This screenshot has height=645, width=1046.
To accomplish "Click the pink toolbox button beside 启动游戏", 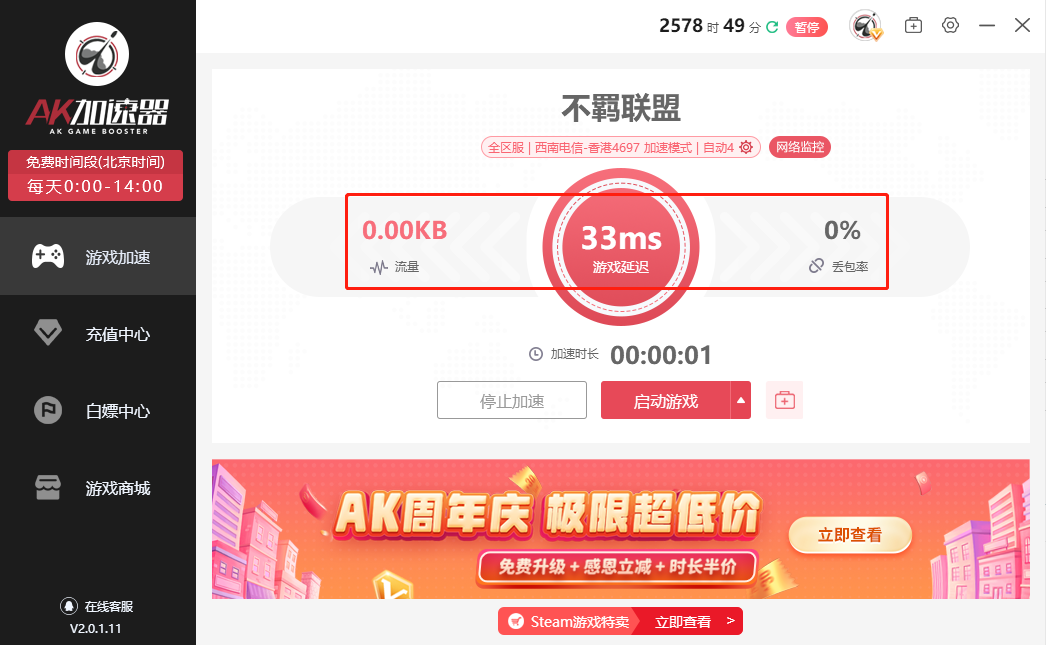I will [x=784, y=400].
